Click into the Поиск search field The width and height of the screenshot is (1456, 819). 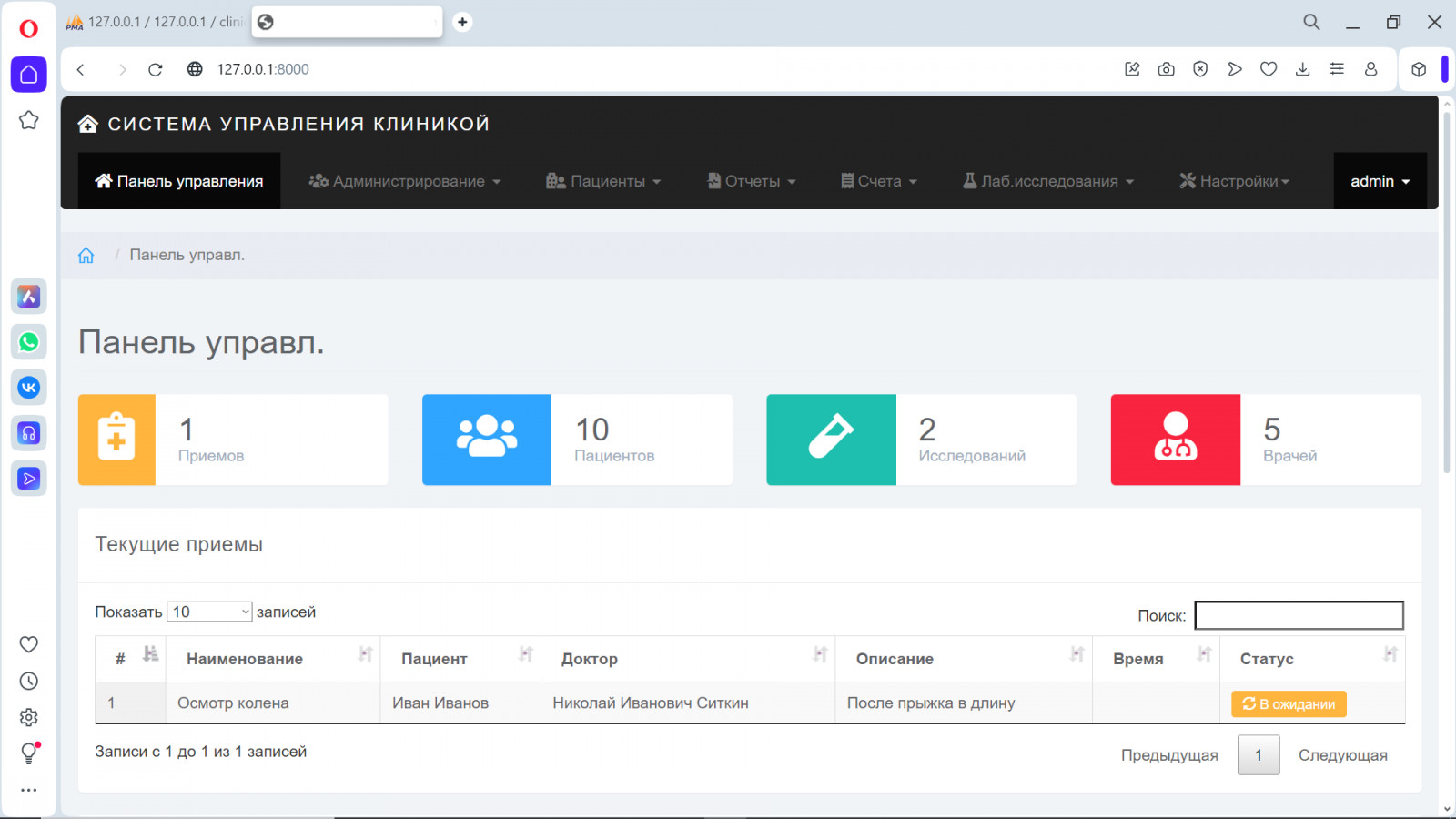[x=1299, y=615]
